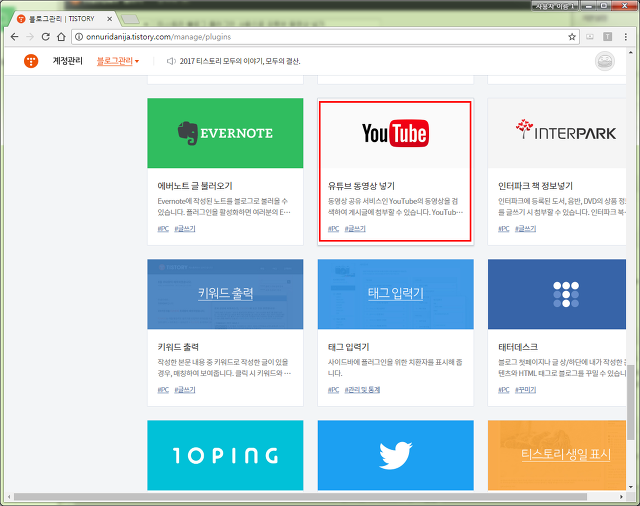
Task: Open the YouTube plugin banner
Action: [395, 135]
